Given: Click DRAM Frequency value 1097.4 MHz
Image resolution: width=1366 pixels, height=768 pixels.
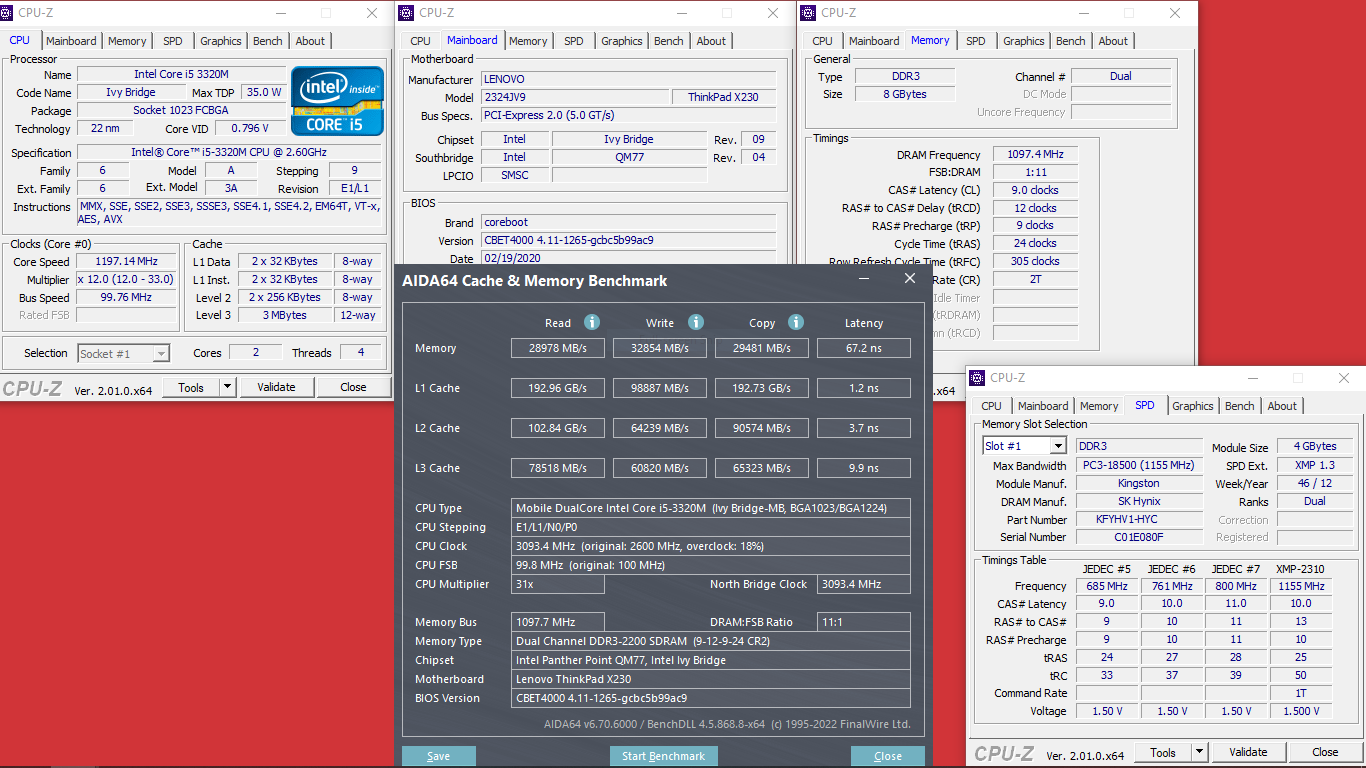Looking at the screenshot, I should (1036, 155).
